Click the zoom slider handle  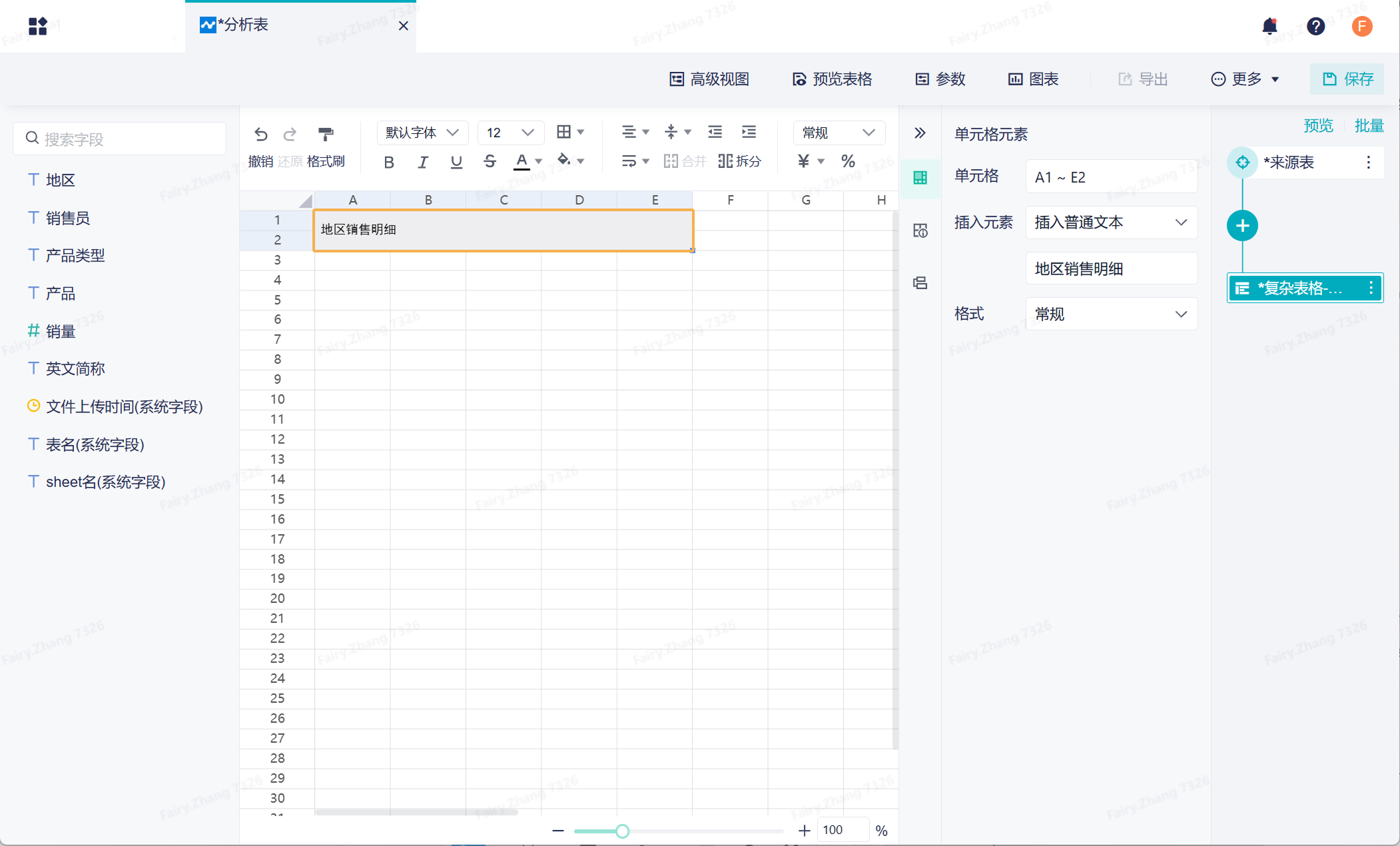[622, 831]
